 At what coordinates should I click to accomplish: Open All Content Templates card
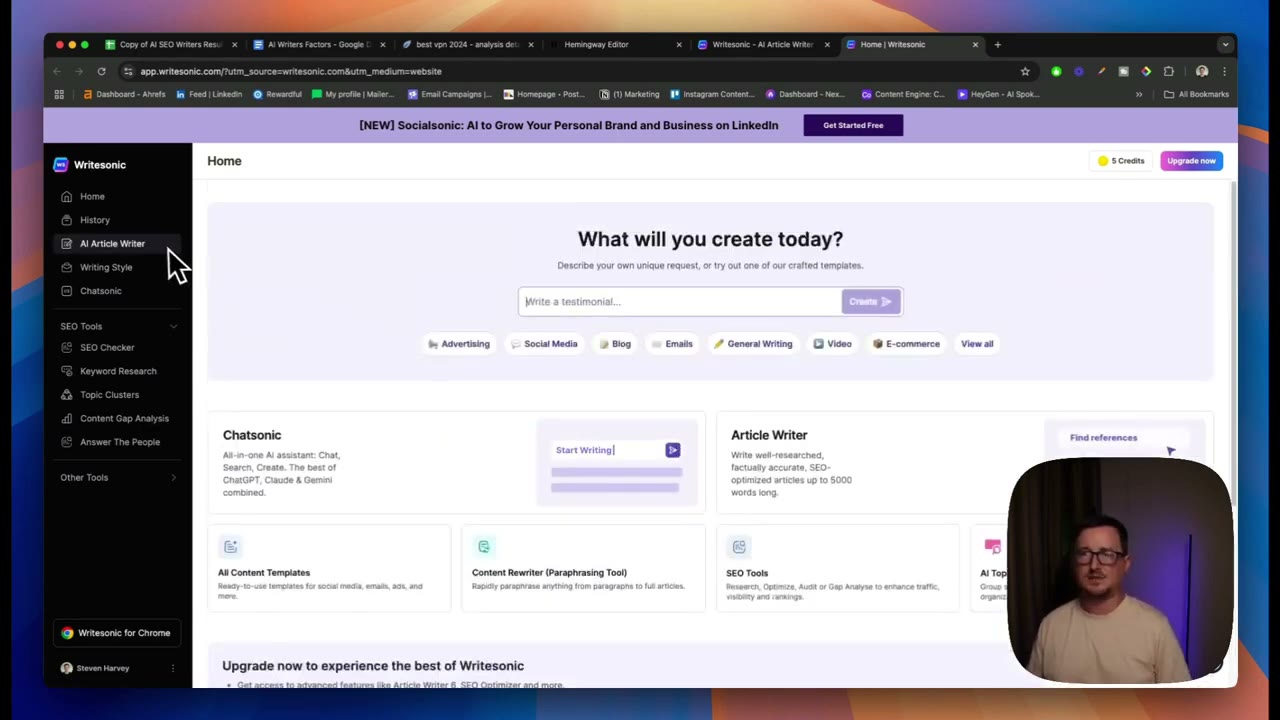(329, 569)
